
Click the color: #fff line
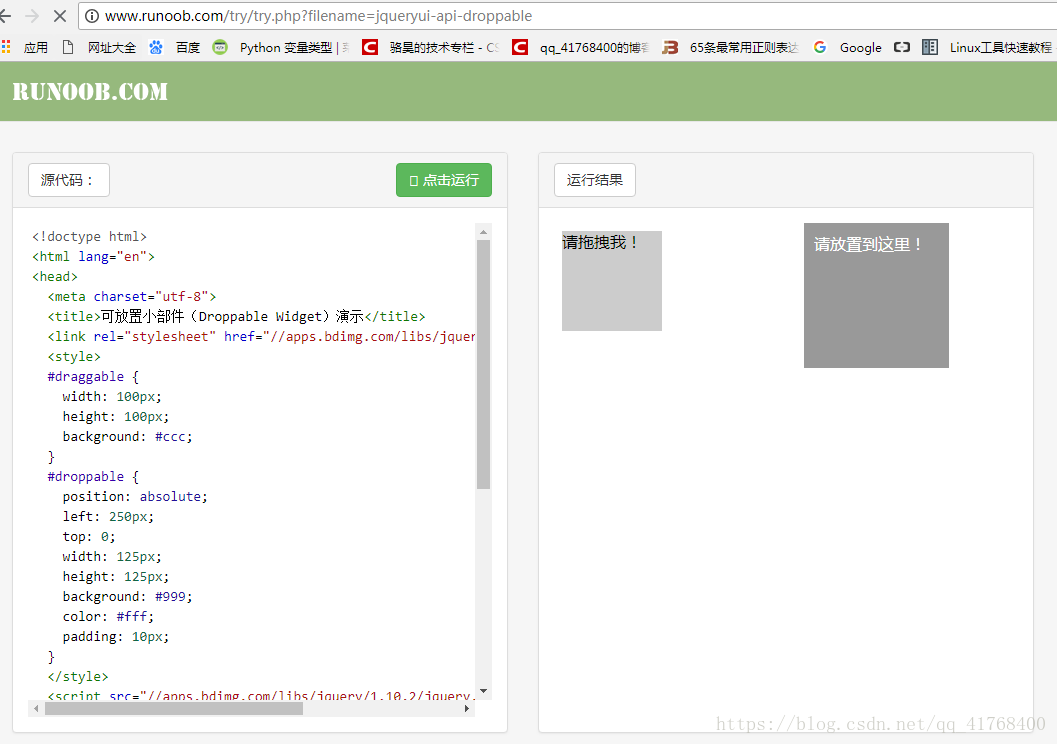coord(109,617)
